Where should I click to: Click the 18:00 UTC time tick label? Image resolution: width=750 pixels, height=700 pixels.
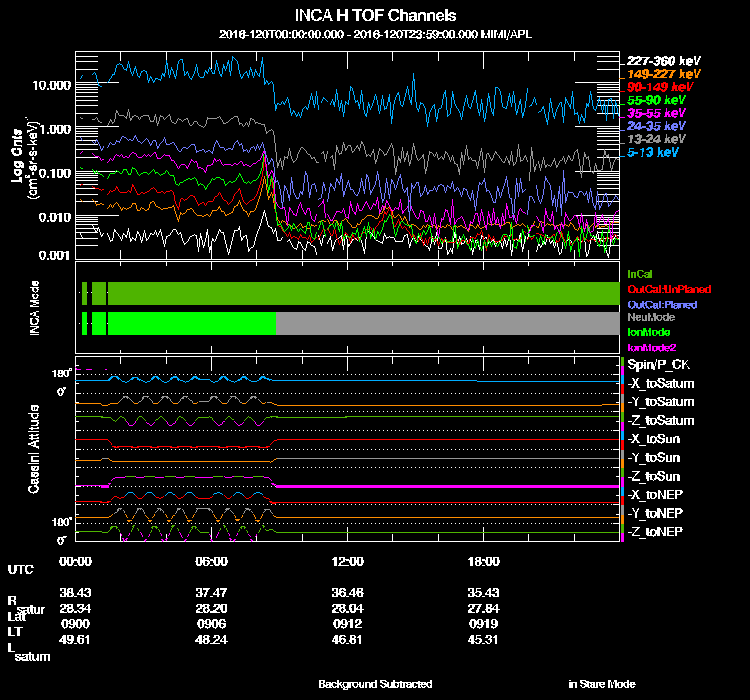tap(484, 561)
